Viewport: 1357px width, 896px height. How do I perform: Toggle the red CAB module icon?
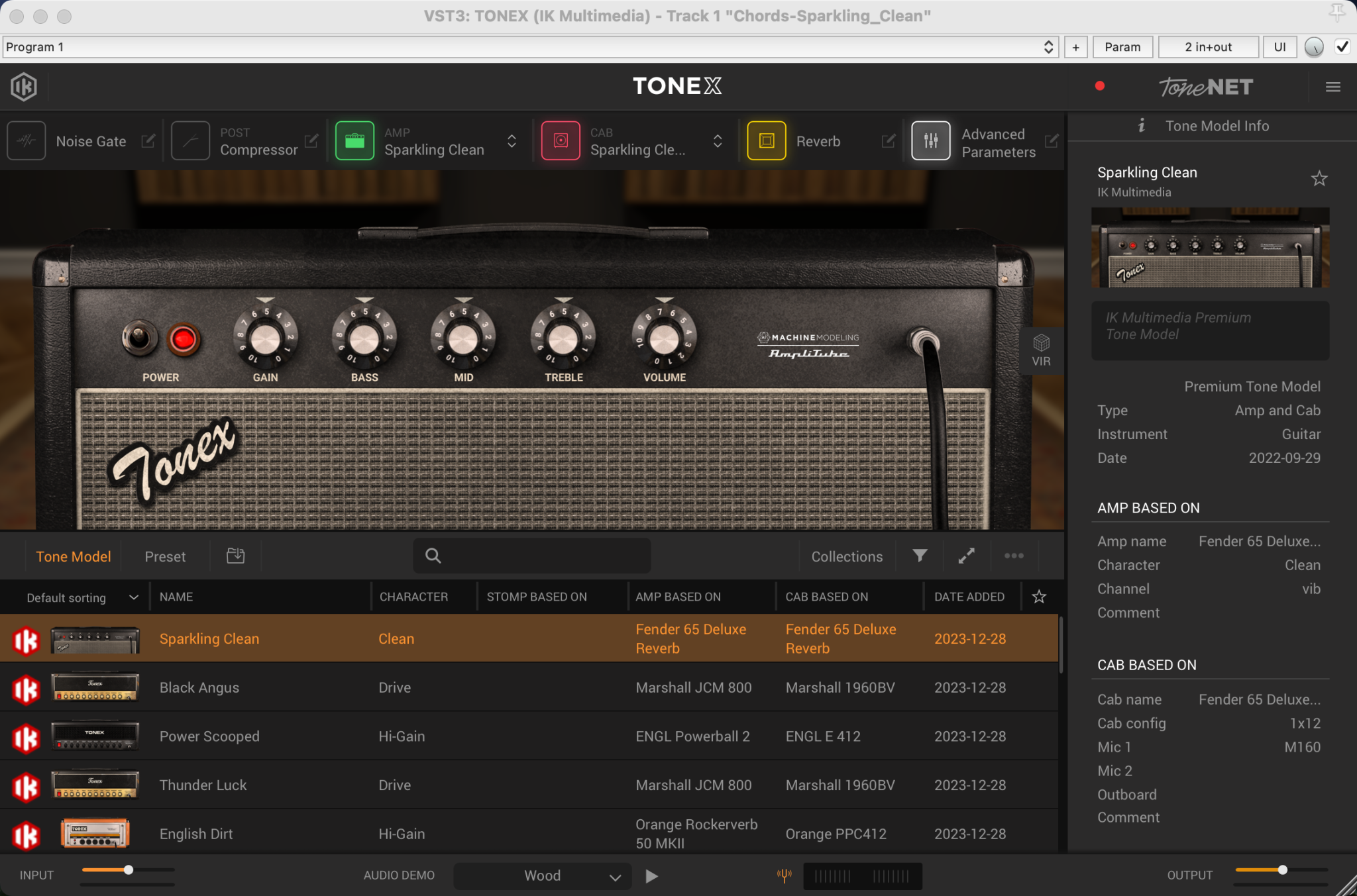(561, 141)
